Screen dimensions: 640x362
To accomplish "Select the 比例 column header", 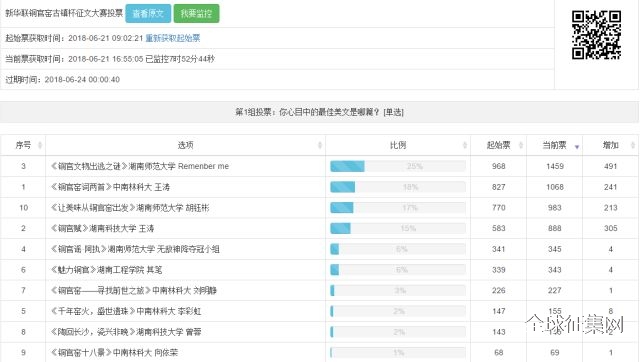I will [398, 145].
